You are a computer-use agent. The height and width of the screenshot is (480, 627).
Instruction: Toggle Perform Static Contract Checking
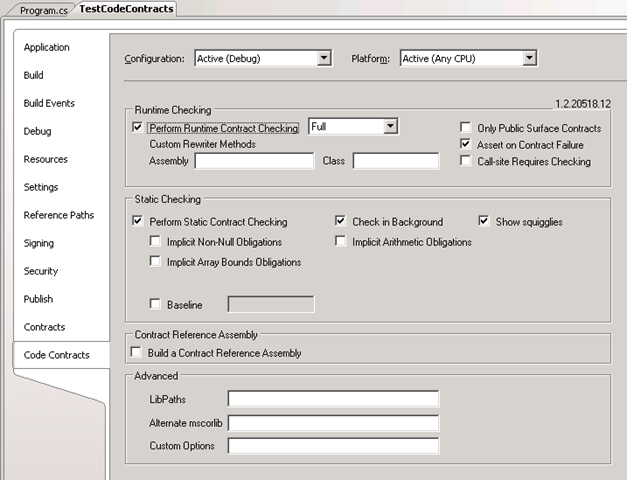(137, 221)
